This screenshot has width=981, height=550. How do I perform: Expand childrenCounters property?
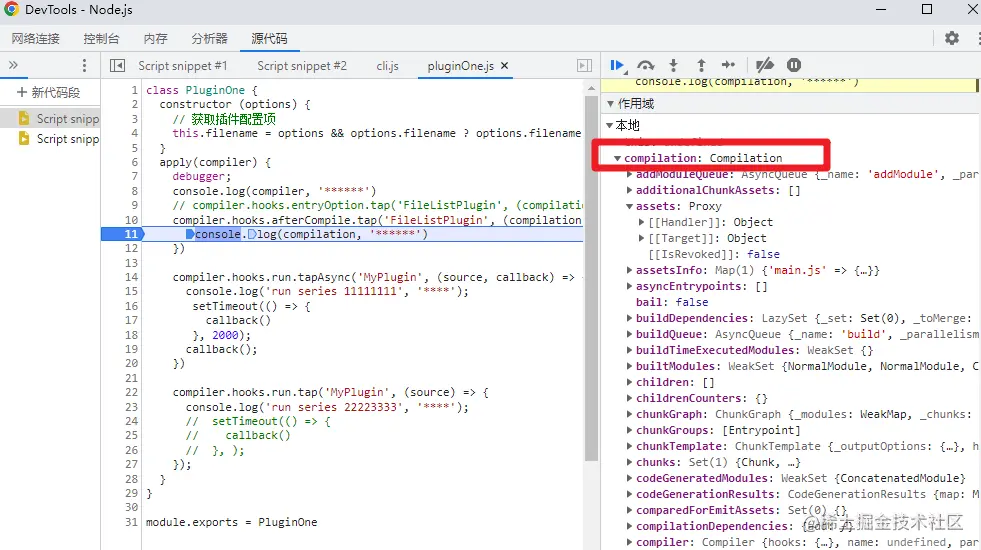click(x=629, y=398)
